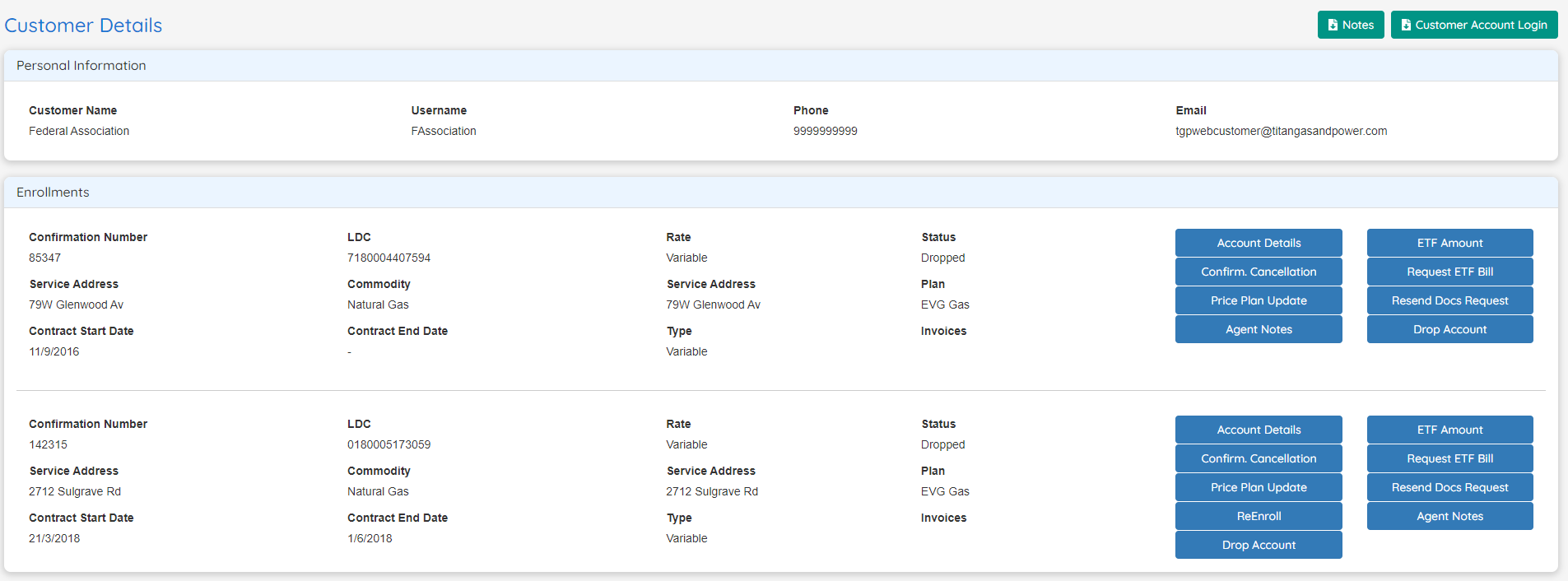Image resolution: width=1568 pixels, height=581 pixels.
Task: Open Account Details for enrollment 142315
Action: 1259,430
